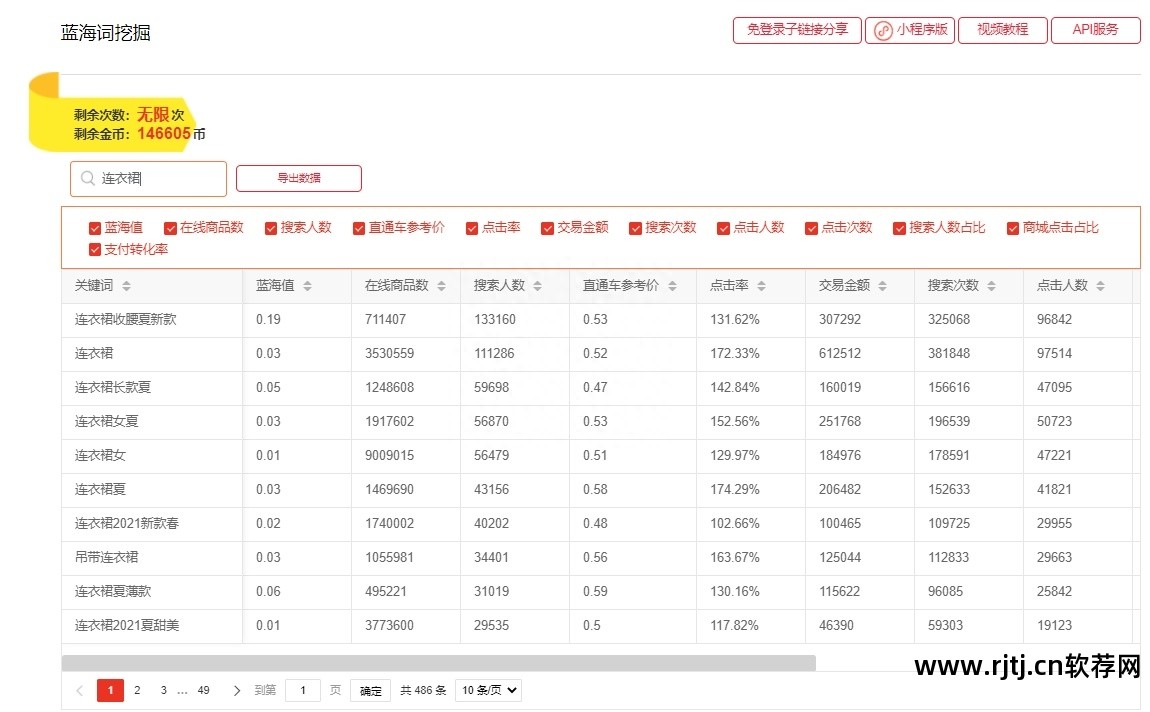Sort the 搜索人数 column via its arrows
The height and width of the screenshot is (712, 1150).
click(x=537, y=286)
